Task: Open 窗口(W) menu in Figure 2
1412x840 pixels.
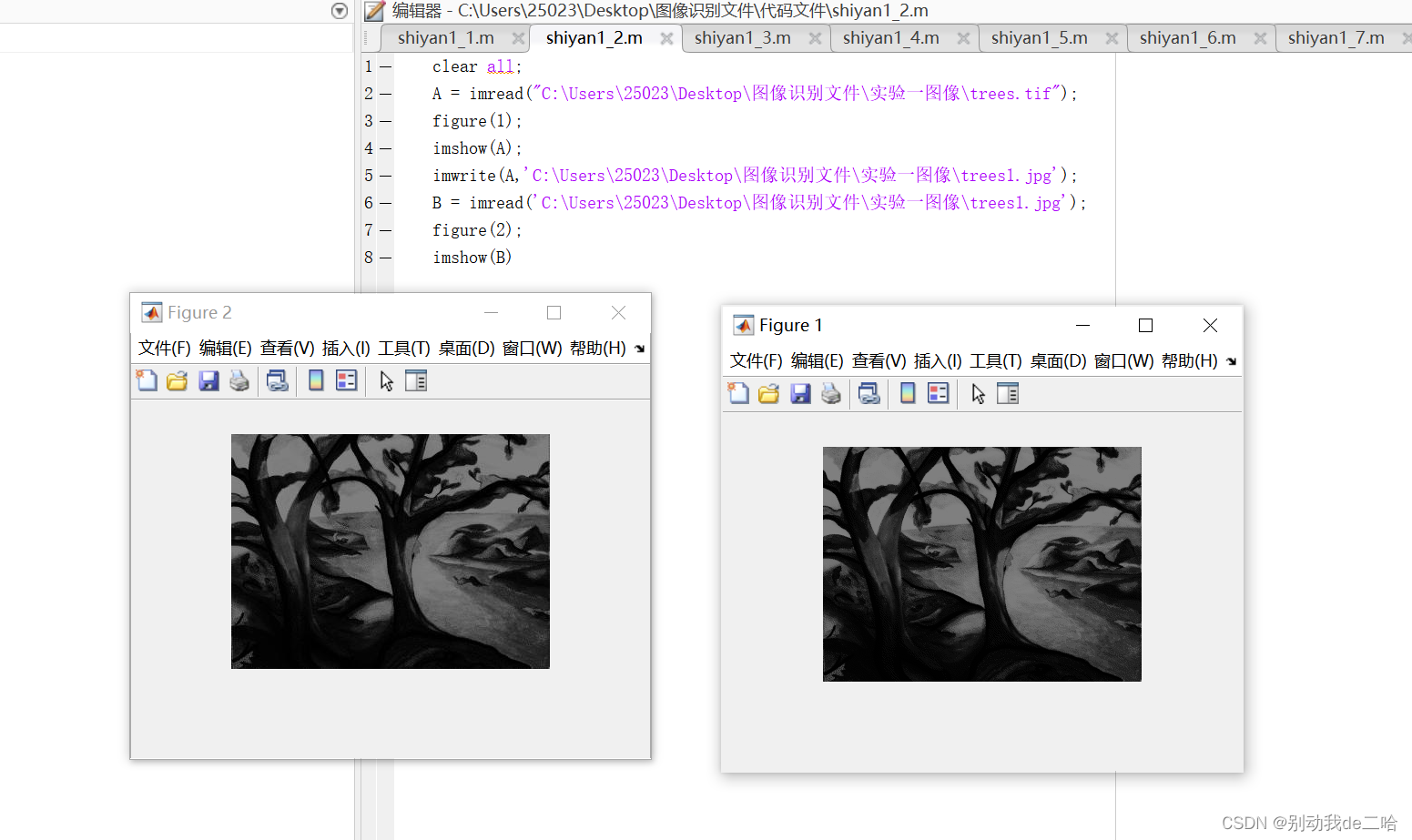Action: click(533, 349)
